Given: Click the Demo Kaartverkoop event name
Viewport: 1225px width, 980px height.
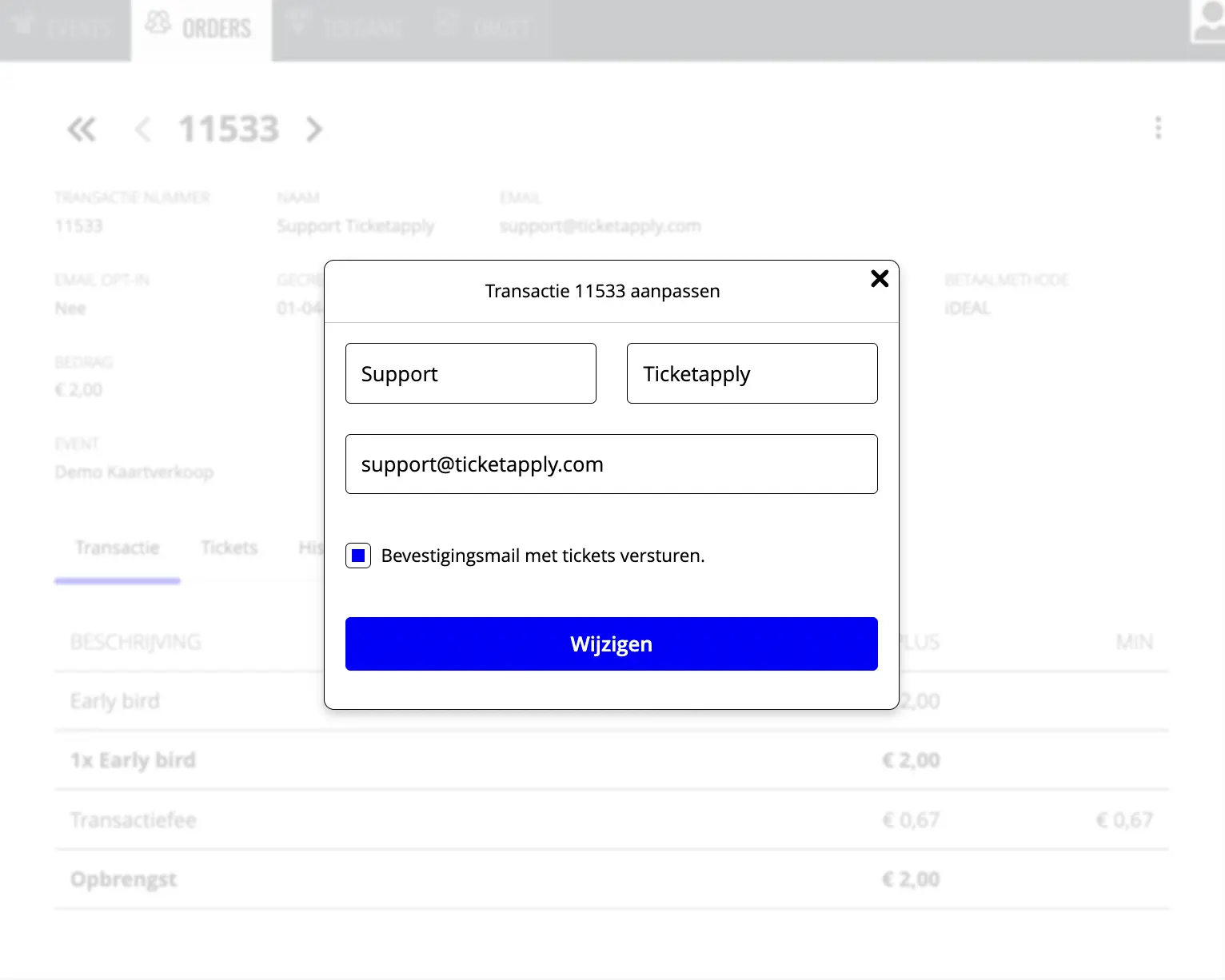Looking at the screenshot, I should click(134, 472).
